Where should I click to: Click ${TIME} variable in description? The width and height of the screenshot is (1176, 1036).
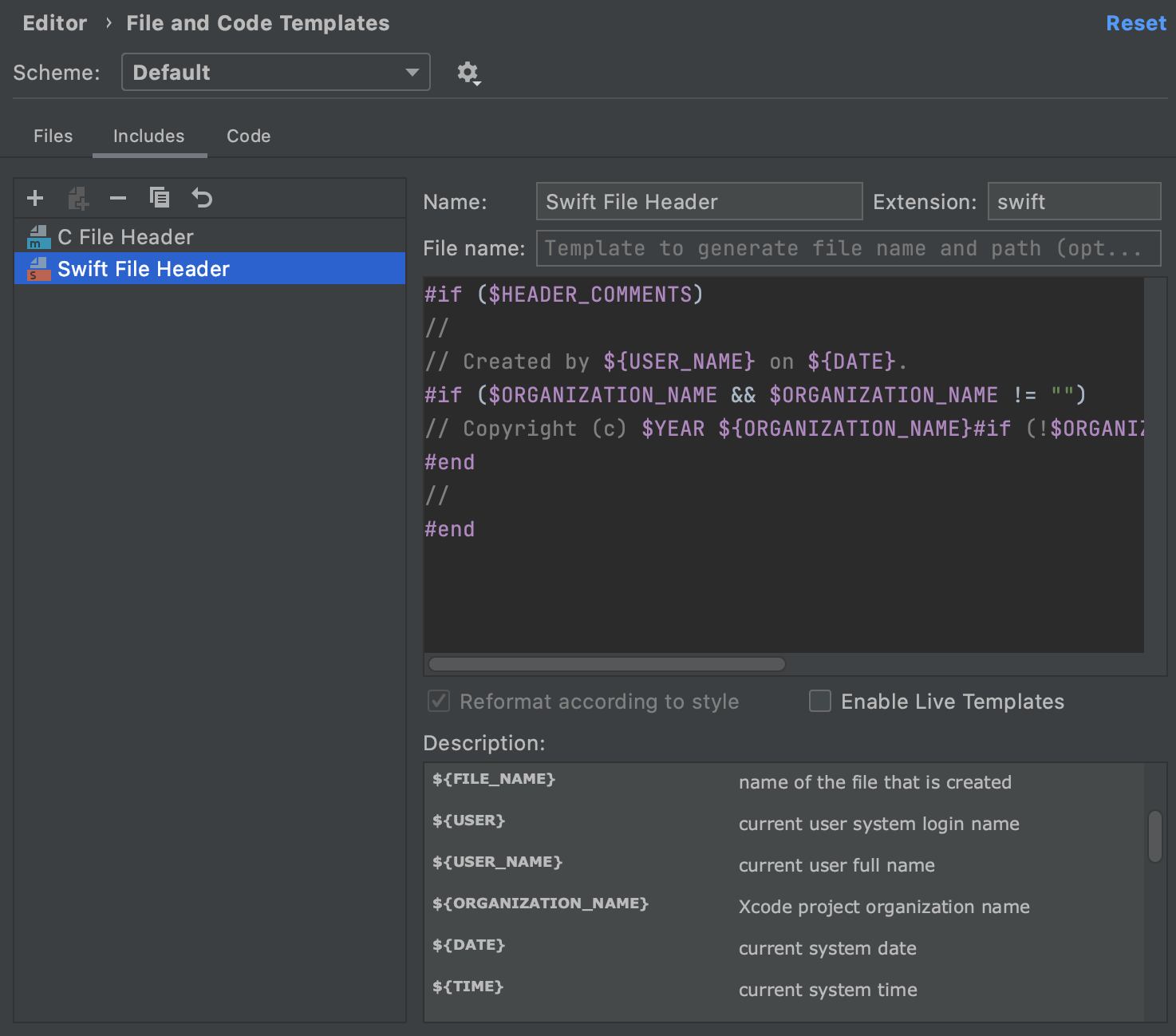click(x=468, y=987)
